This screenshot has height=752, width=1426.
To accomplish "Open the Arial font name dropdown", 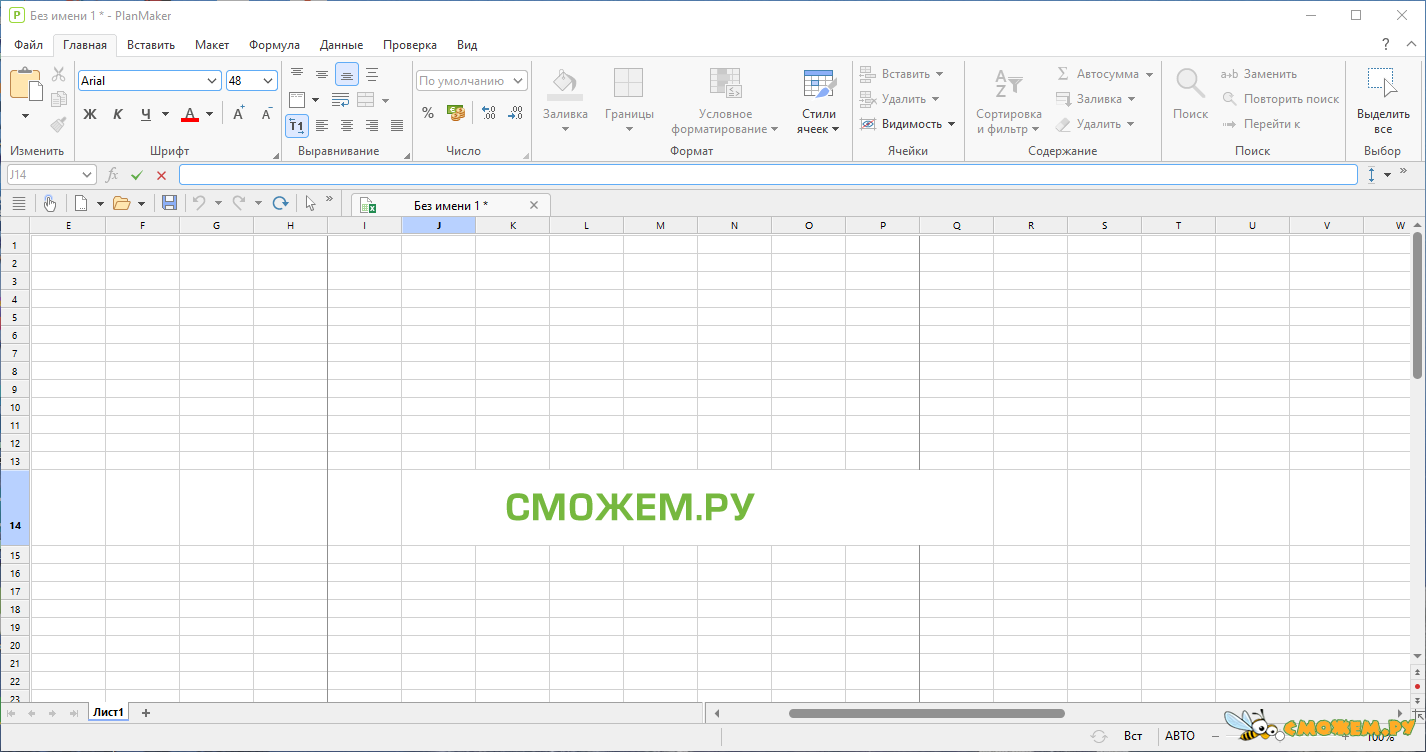I will click(x=212, y=81).
